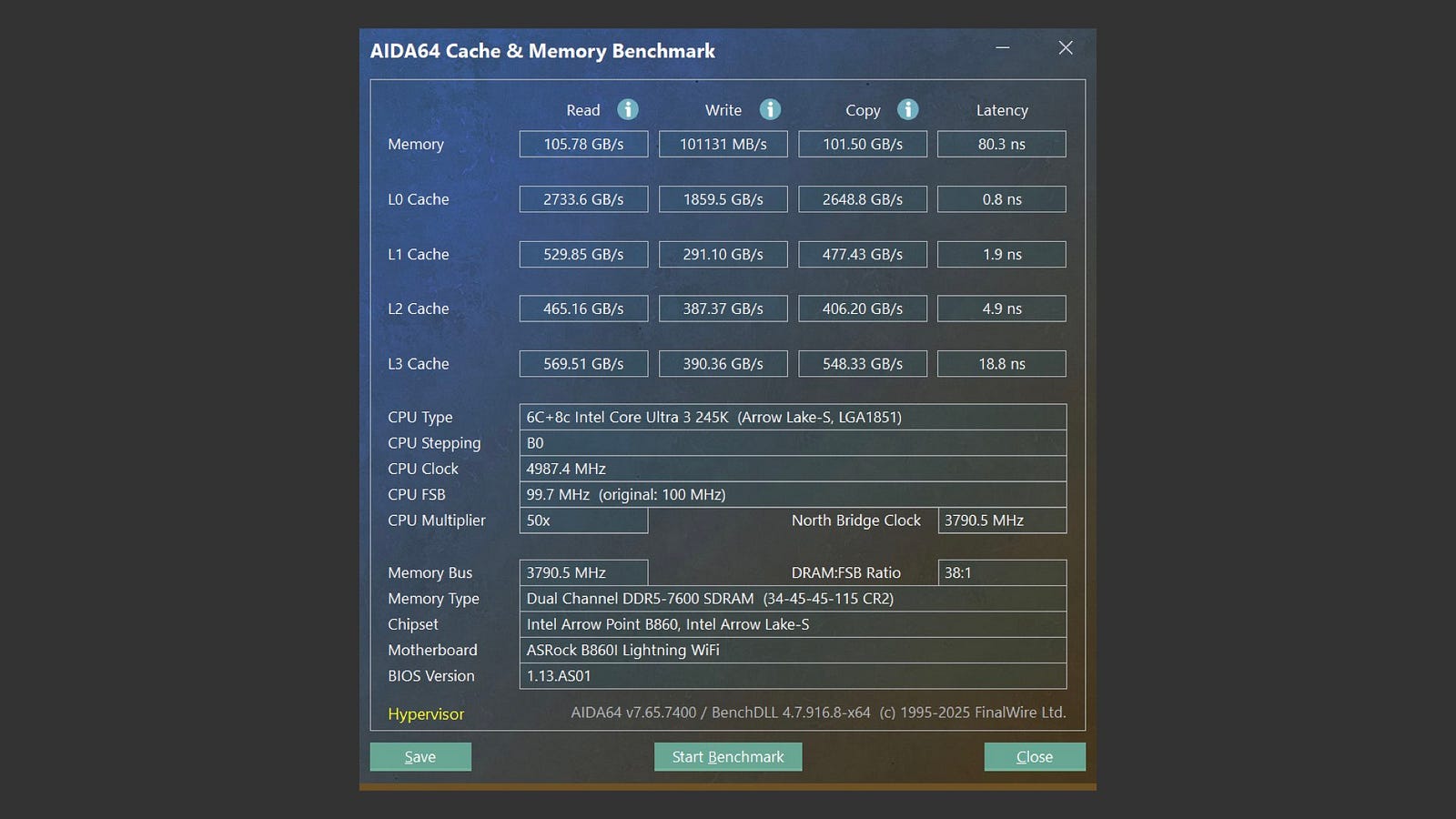Click CPU Type field Intel Core Ultra 3 245K
Viewport: 1456px width, 819px height.
pyautogui.click(x=793, y=417)
